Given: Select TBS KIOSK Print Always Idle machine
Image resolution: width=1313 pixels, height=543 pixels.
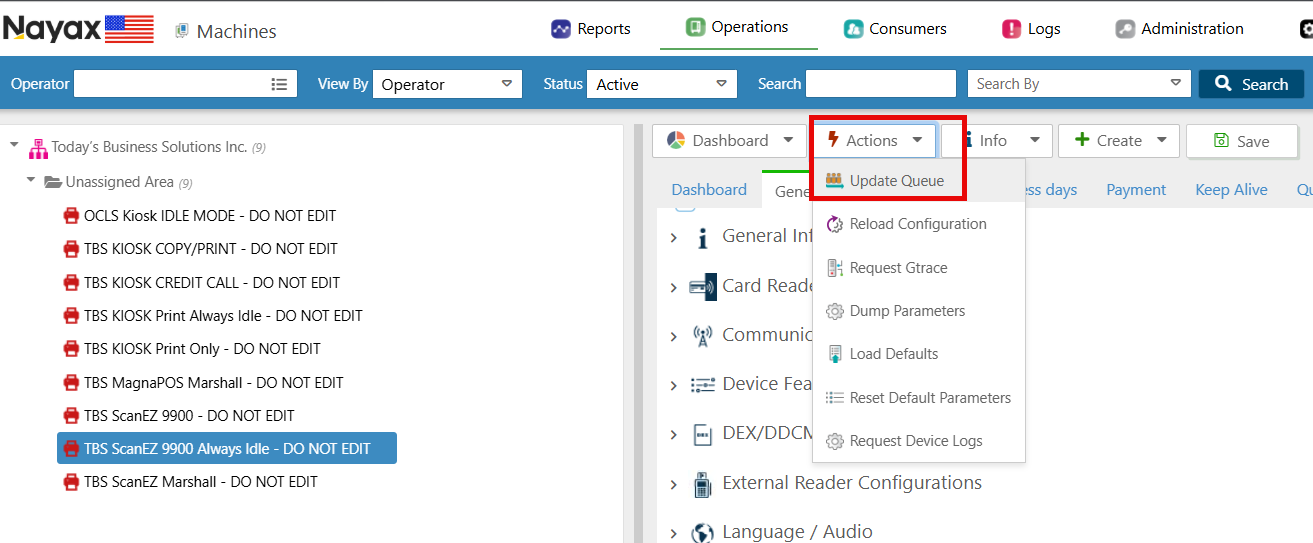Looking at the screenshot, I should 223,315.
